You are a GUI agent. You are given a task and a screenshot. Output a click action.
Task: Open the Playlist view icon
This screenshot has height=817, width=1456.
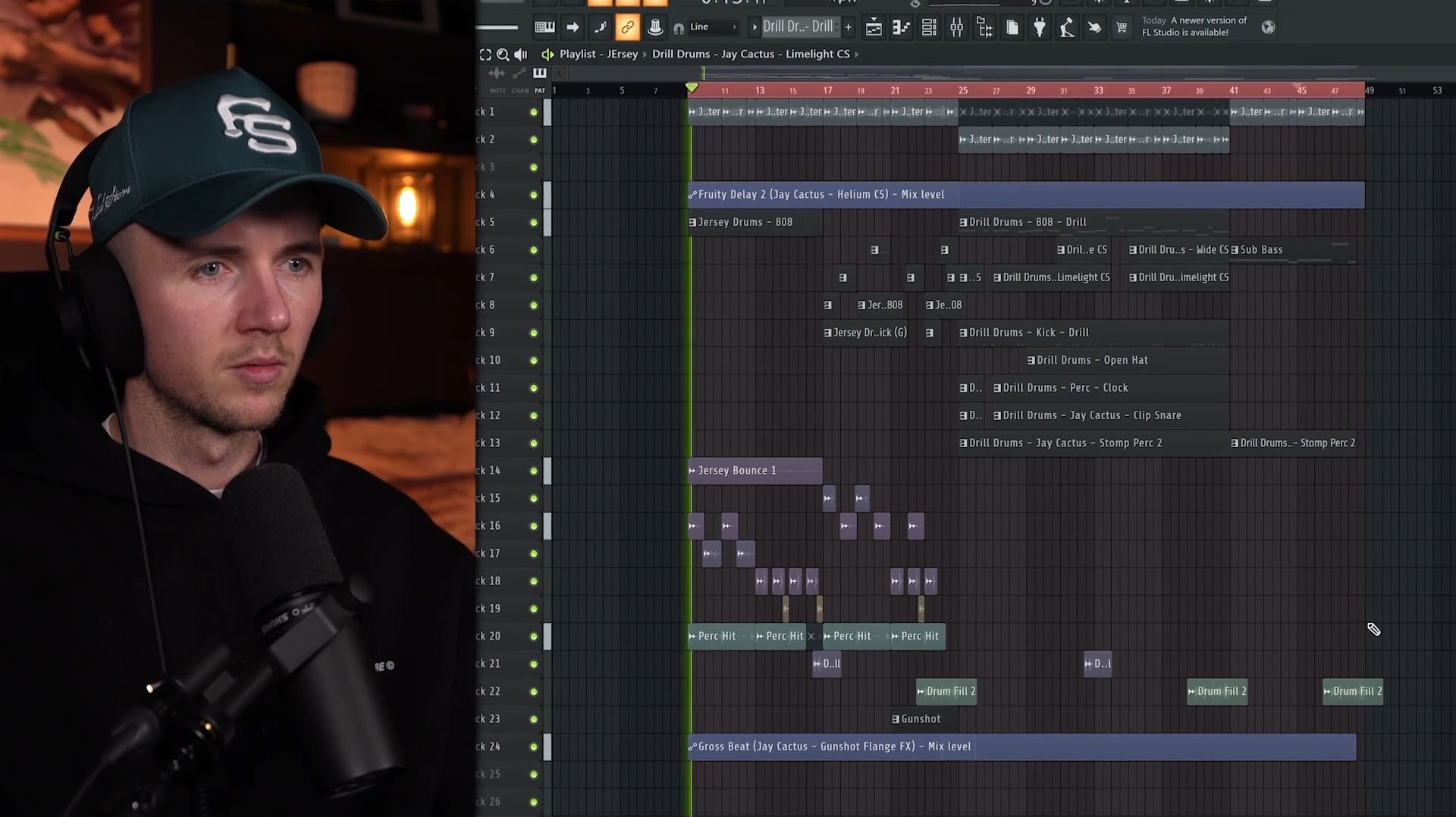[x=874, y=28]
